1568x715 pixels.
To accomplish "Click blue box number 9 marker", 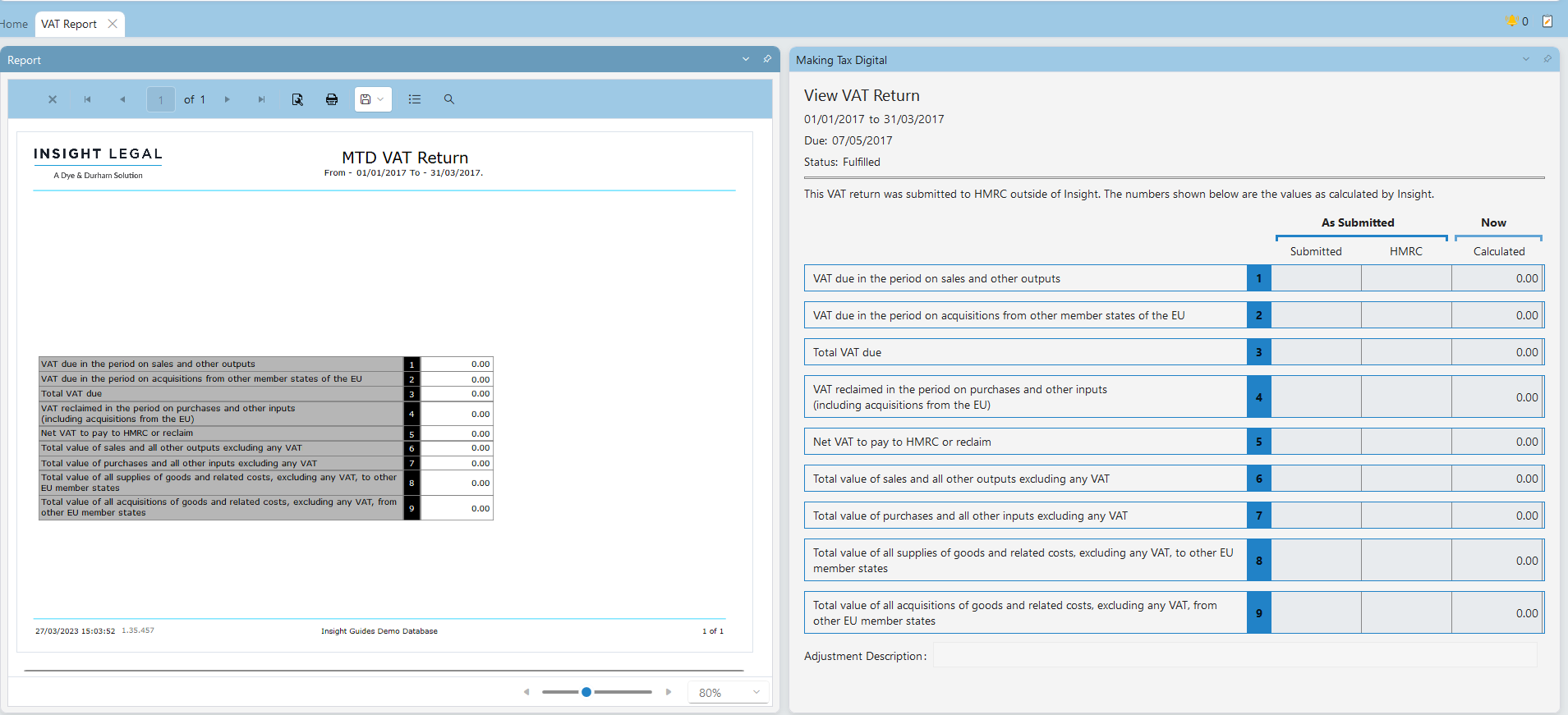I will [1258, 613].
